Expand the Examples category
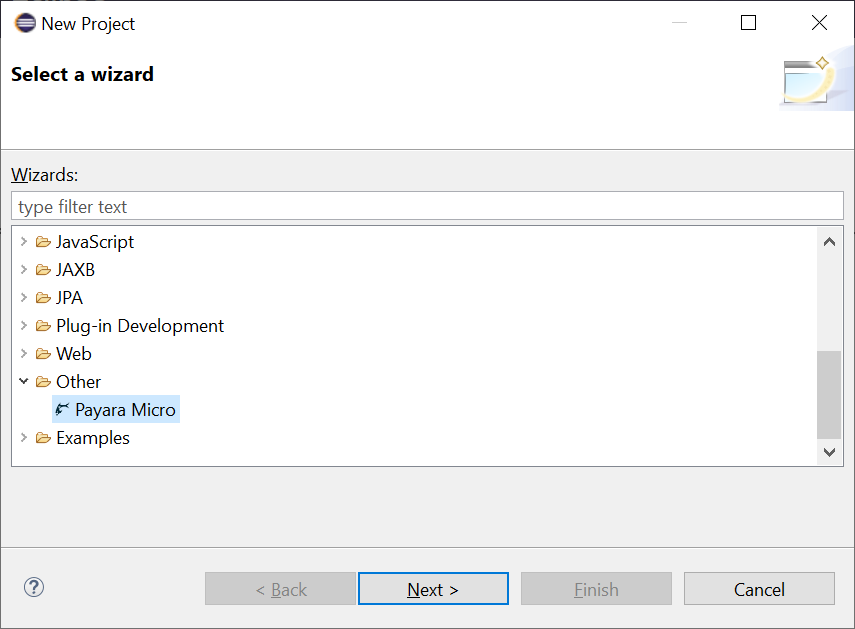The height and width of the screenshot is (629, 855). pos(24,438)
